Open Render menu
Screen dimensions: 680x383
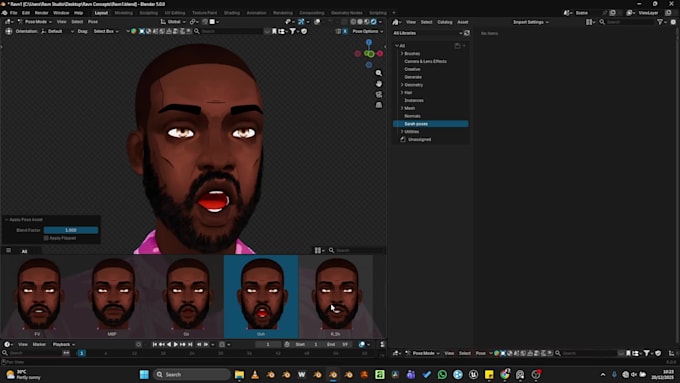coord(41,13)
